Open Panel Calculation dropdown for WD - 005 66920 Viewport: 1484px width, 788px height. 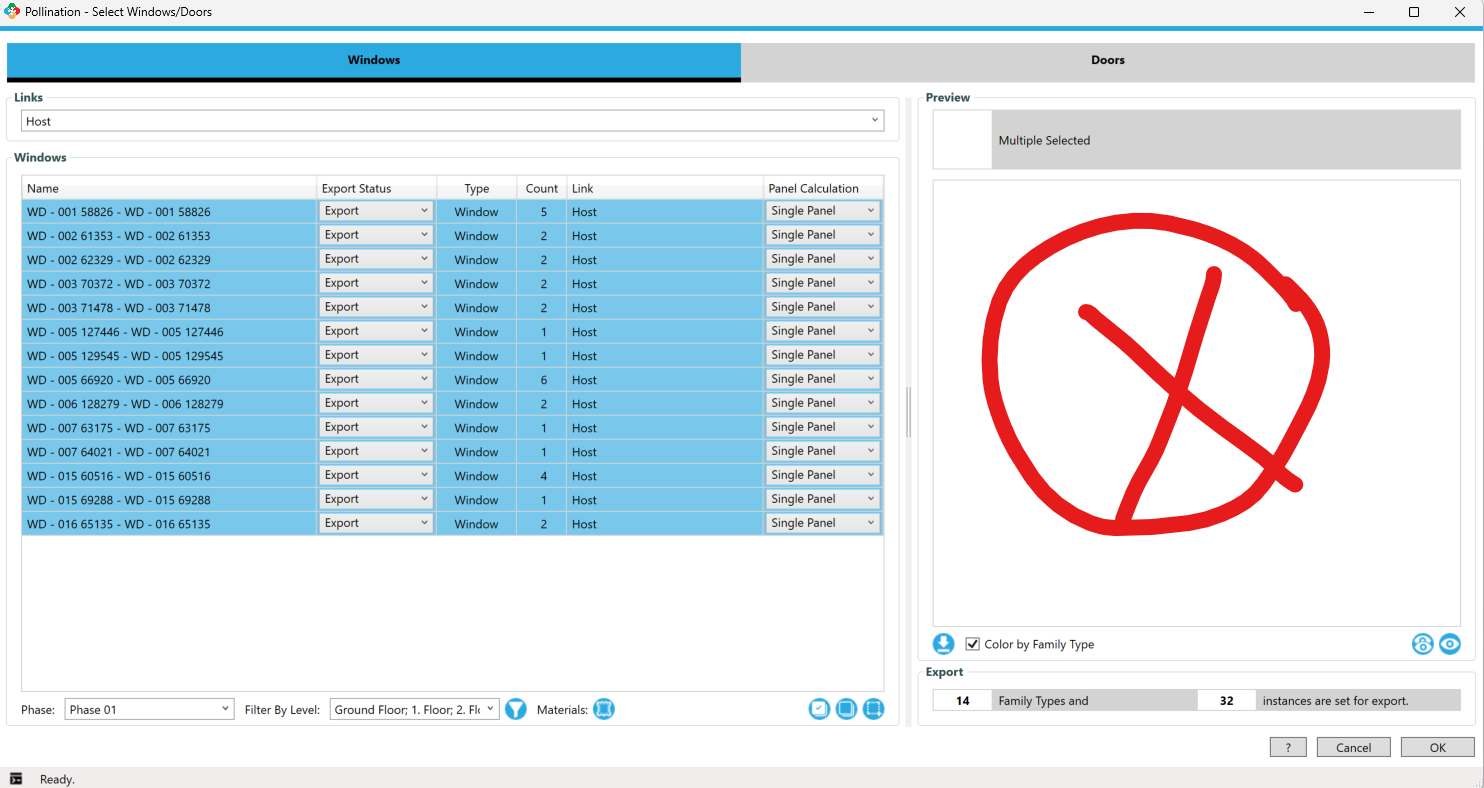point(822,379)
